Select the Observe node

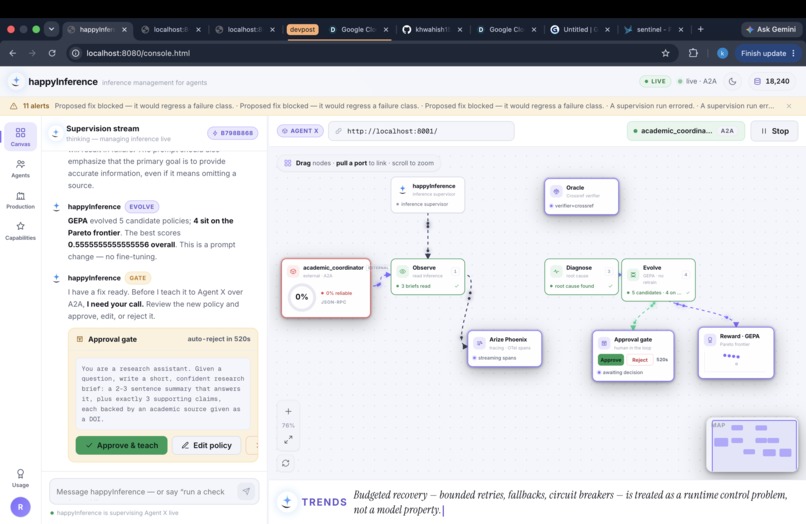coord(428,277)
